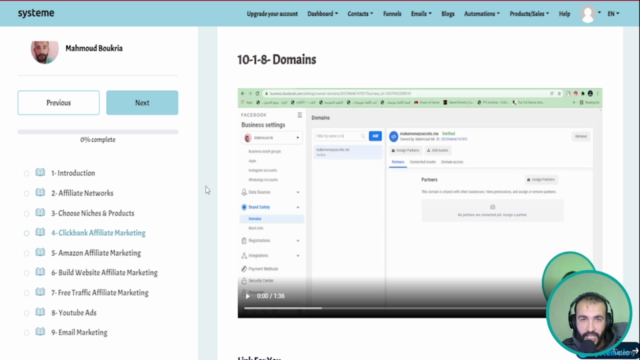The image size is (640, 360).
Task: Select Domain access tab in video
Action: click(452, 162)
